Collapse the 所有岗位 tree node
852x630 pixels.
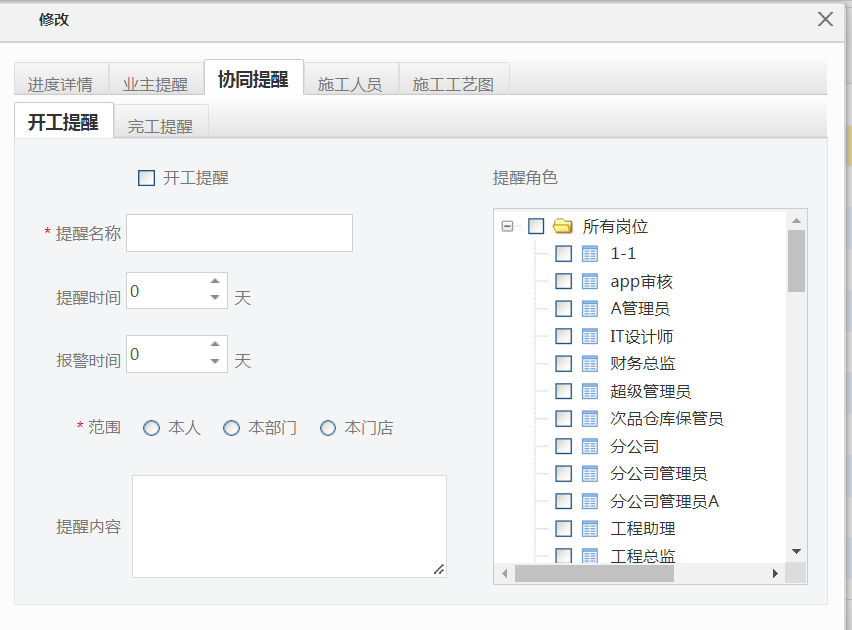pos(508,227)
